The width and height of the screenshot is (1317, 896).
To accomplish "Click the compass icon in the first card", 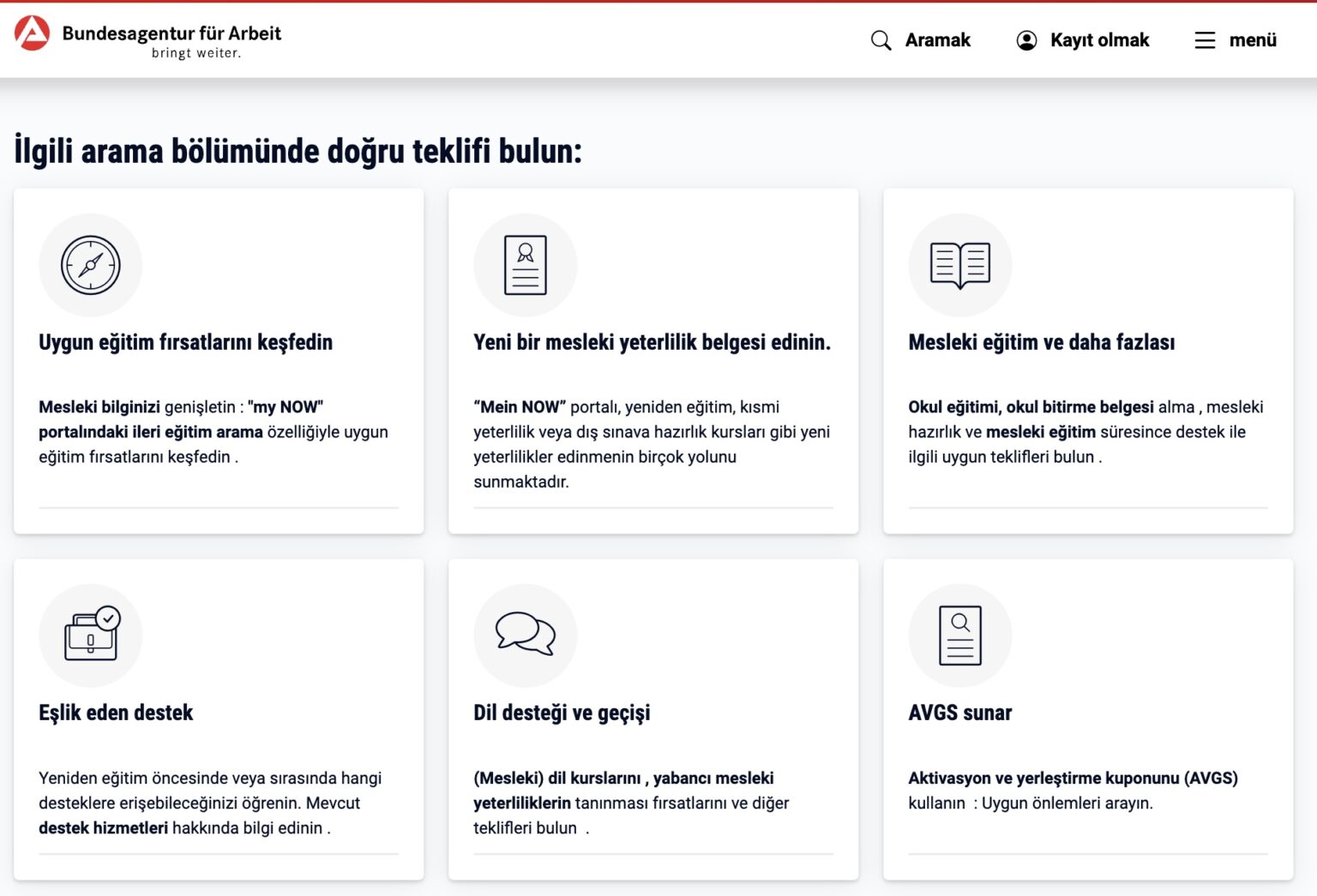I will (x=91, y=265).
